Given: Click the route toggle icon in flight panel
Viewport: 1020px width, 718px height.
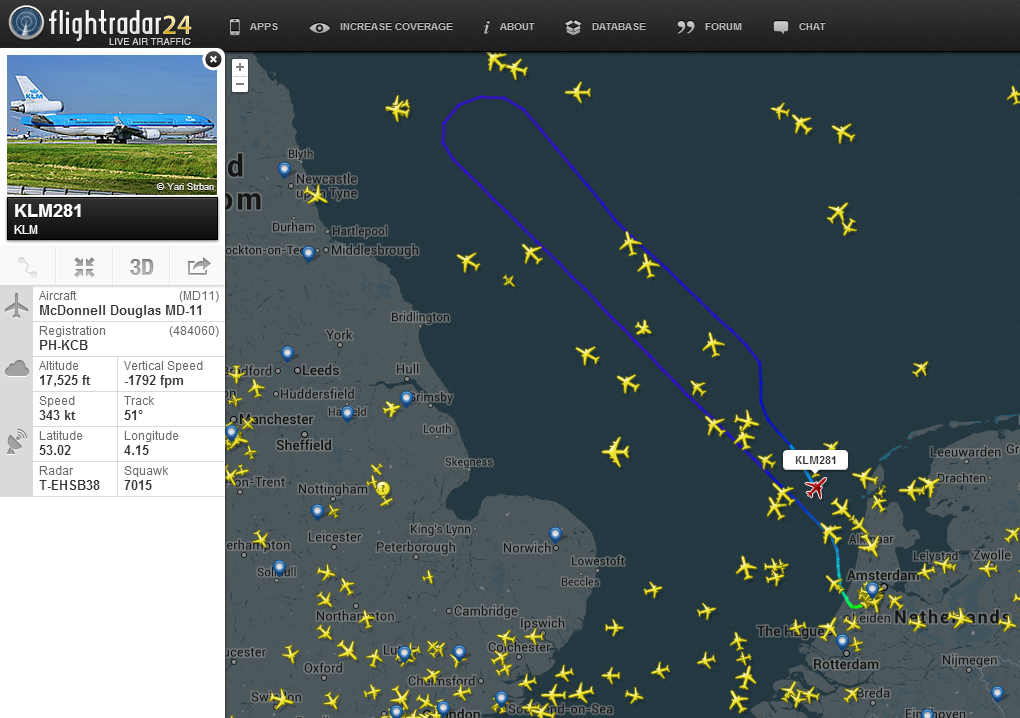Looking at the screenshot, I should (27, 267).
